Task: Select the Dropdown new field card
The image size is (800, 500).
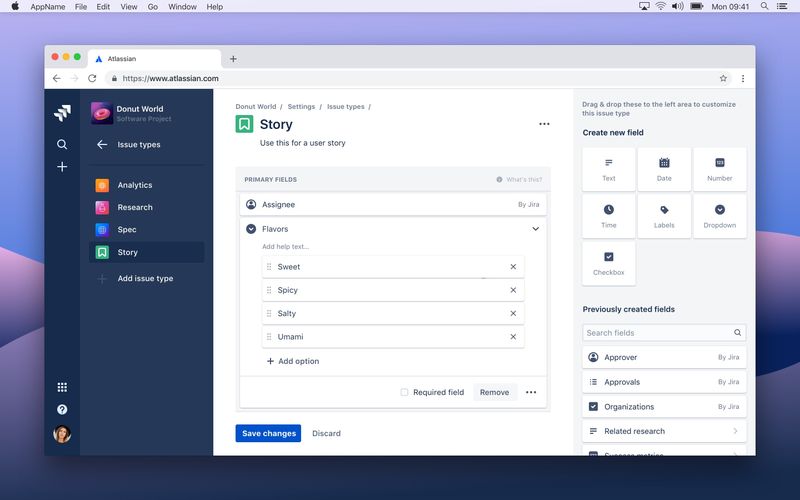Action: tap(720, 216)
